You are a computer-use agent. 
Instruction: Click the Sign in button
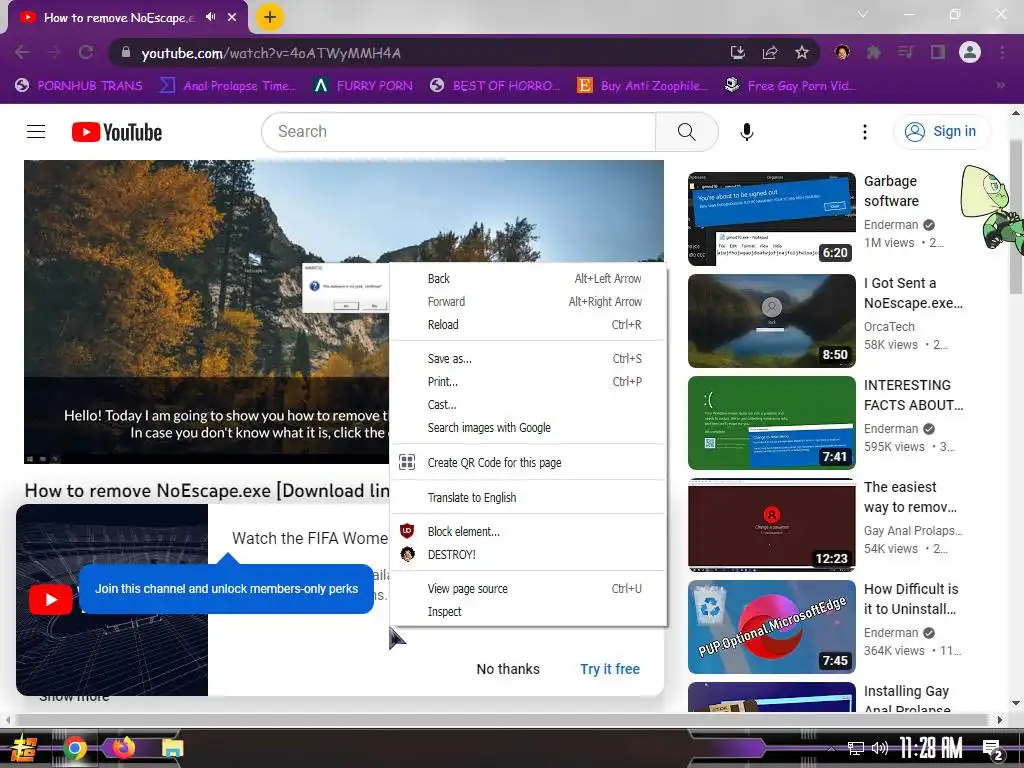coord(941,131)
